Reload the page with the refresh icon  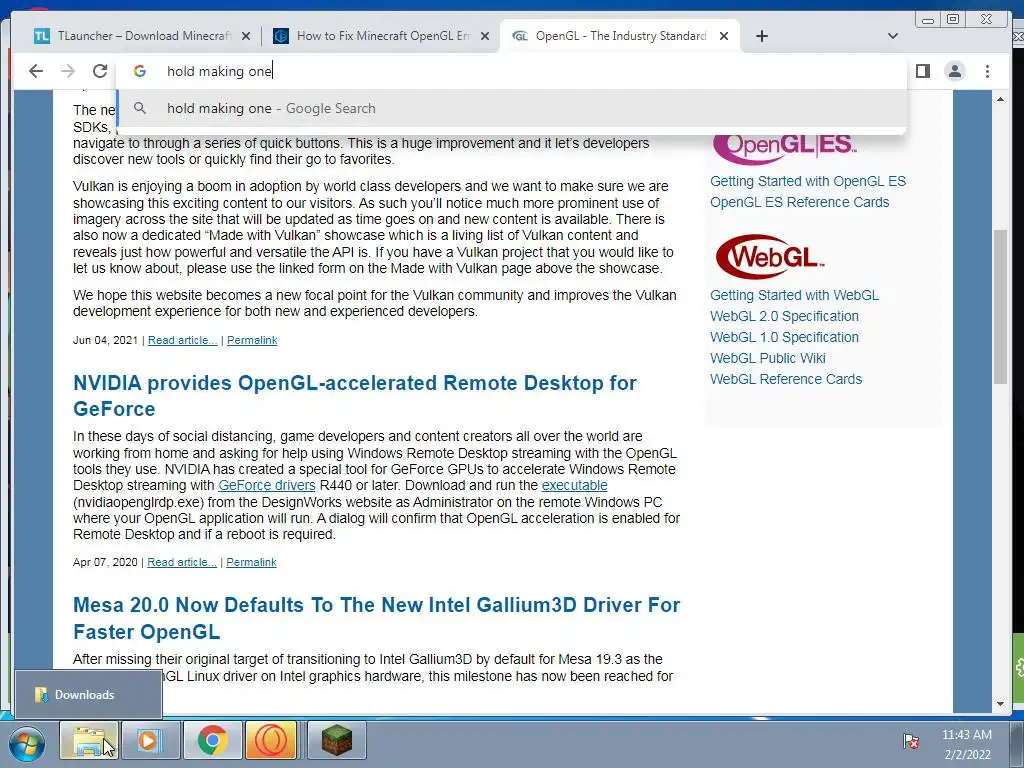[x=100, y=71]
